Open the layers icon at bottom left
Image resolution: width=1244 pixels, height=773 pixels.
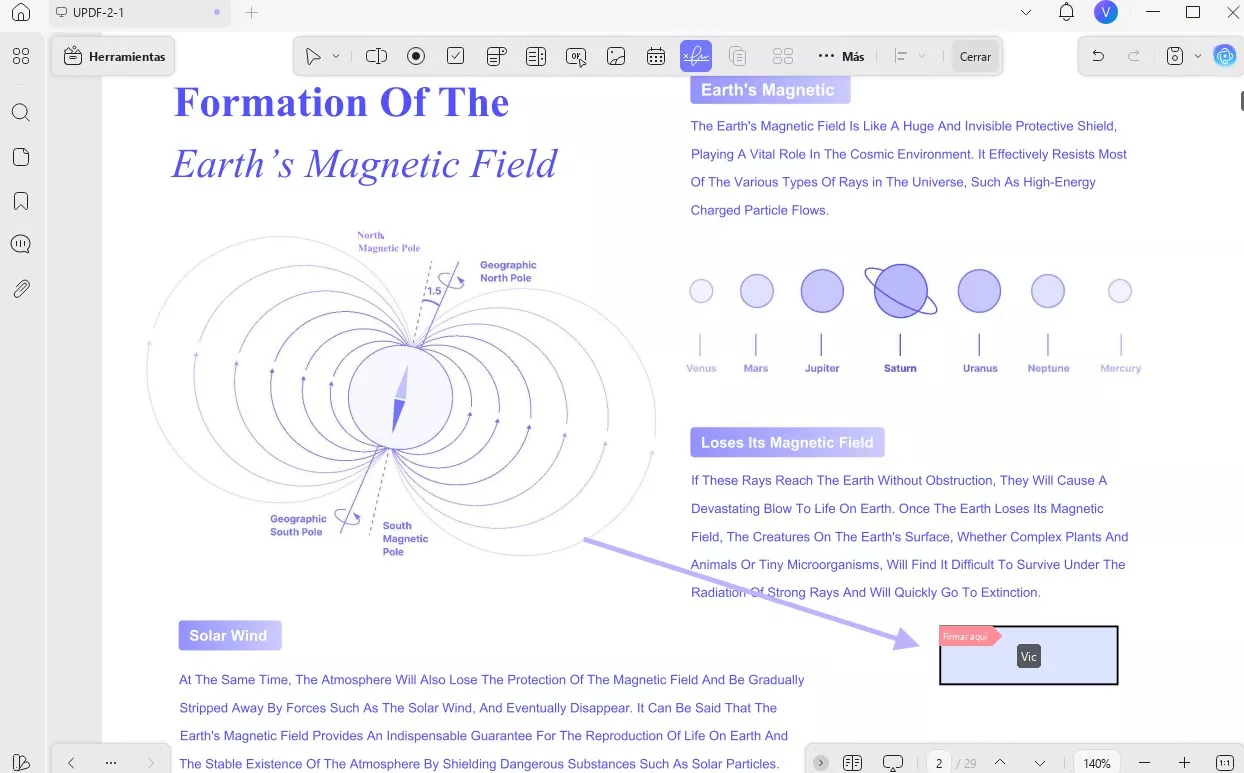(x=21, y=763)
